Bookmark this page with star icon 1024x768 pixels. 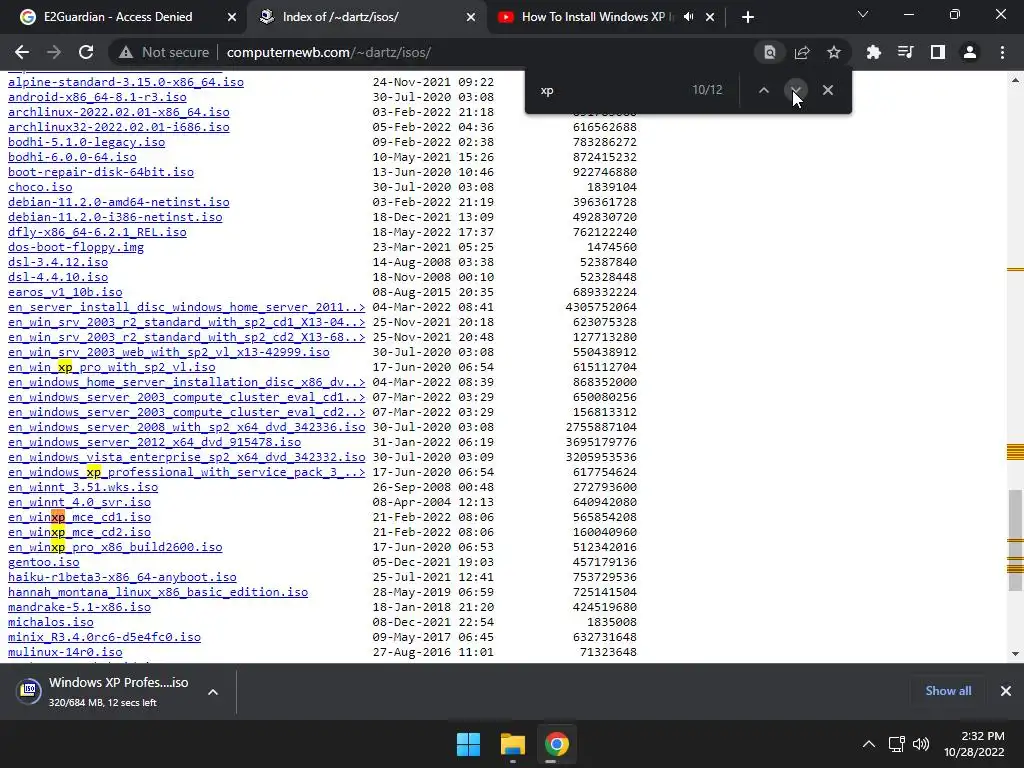[x=834, y=52]
